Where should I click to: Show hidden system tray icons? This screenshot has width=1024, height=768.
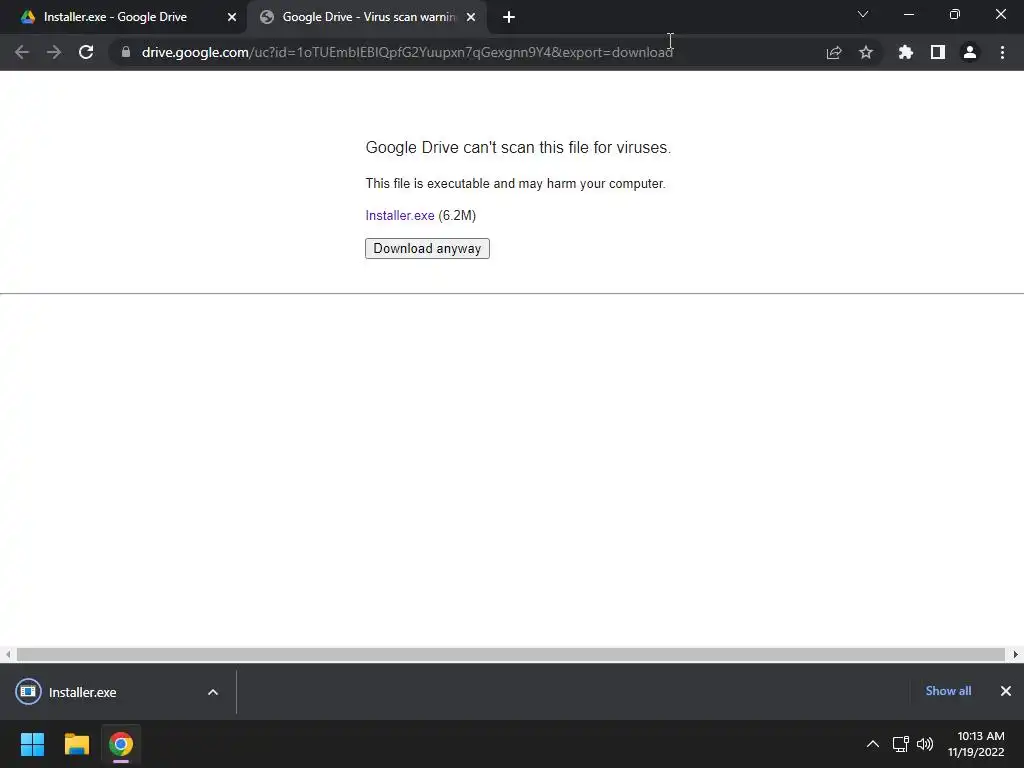(x=872, y=744)
